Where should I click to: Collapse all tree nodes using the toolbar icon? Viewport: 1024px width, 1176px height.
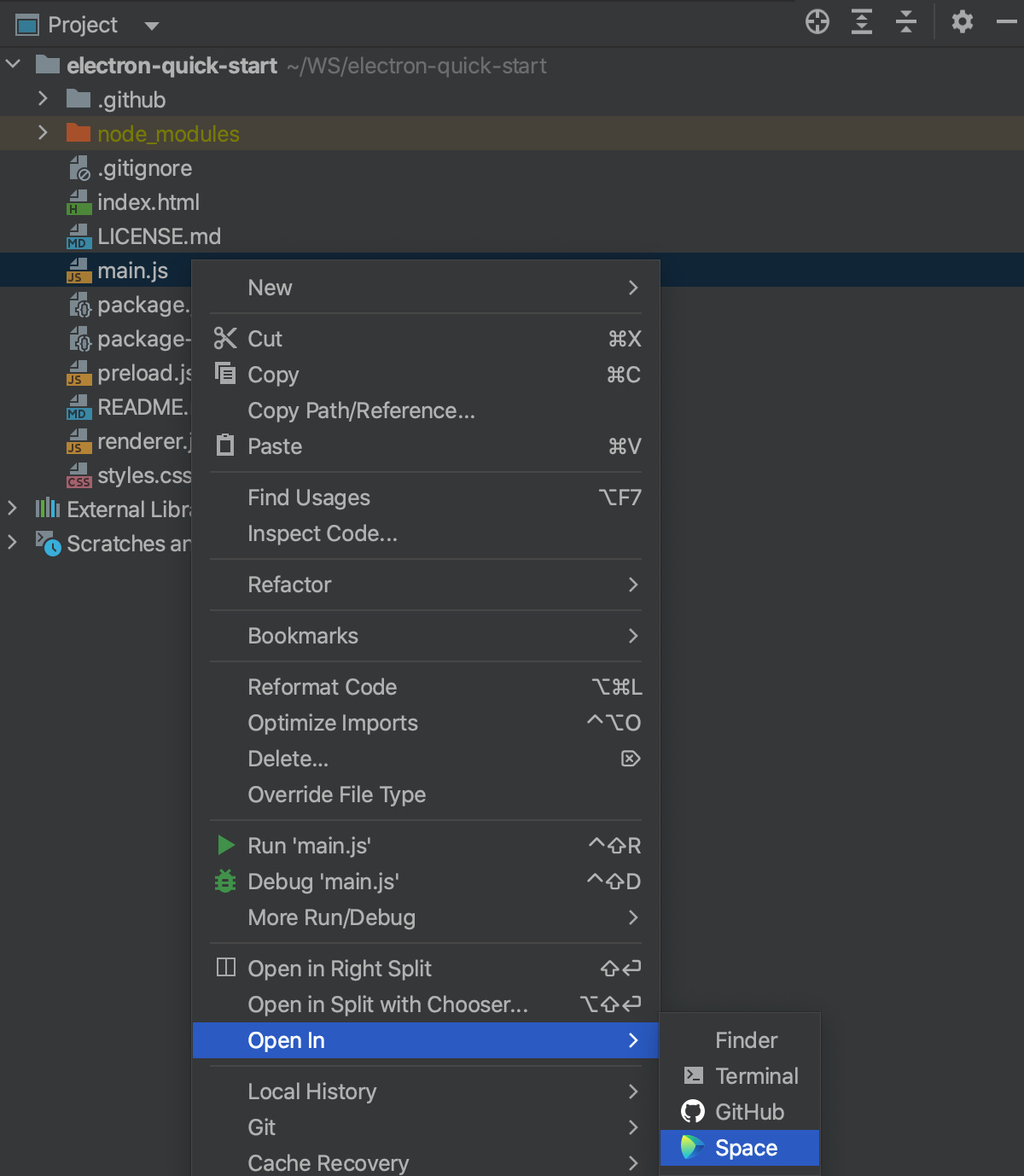906,22
